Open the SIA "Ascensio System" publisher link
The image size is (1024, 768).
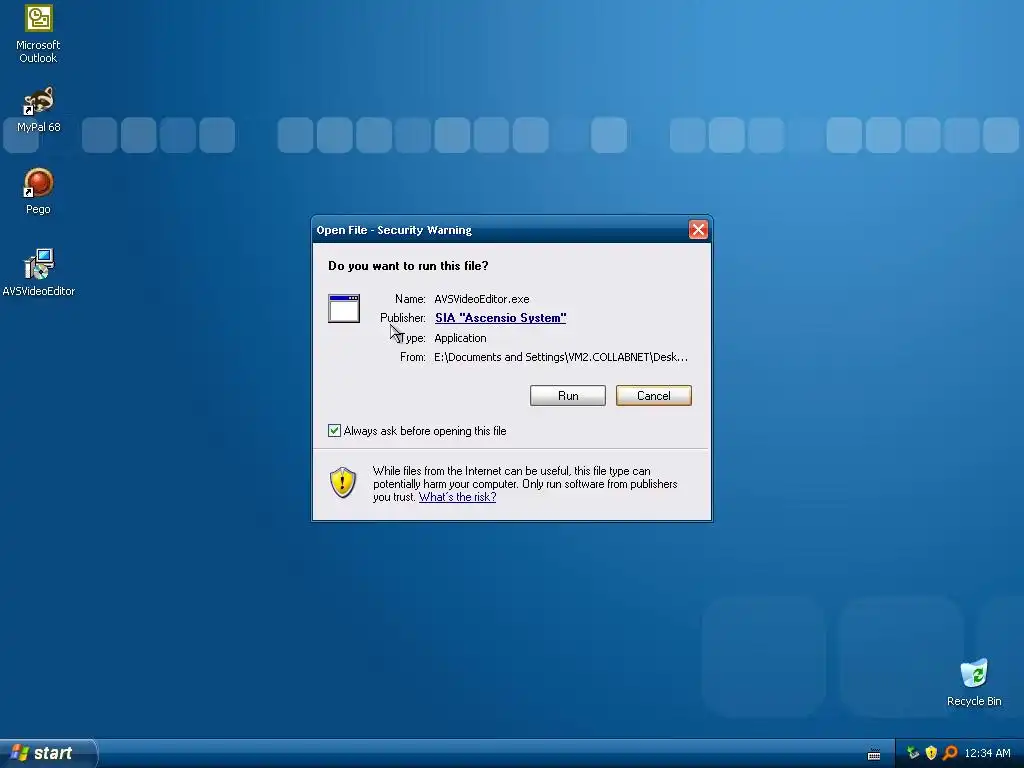coord(500,318)
